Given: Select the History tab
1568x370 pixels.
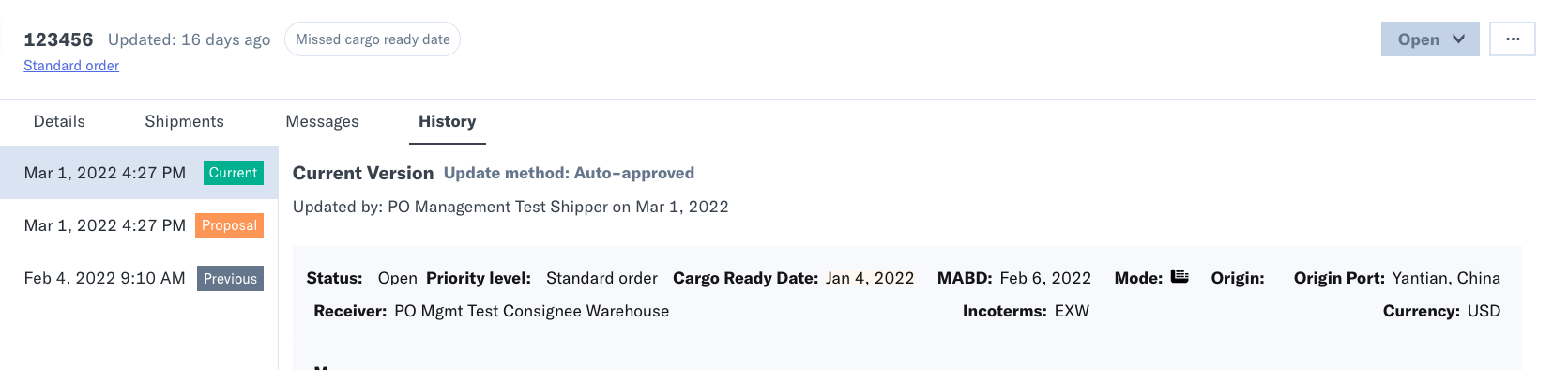Looking at the screenshot, I should 448,121.
